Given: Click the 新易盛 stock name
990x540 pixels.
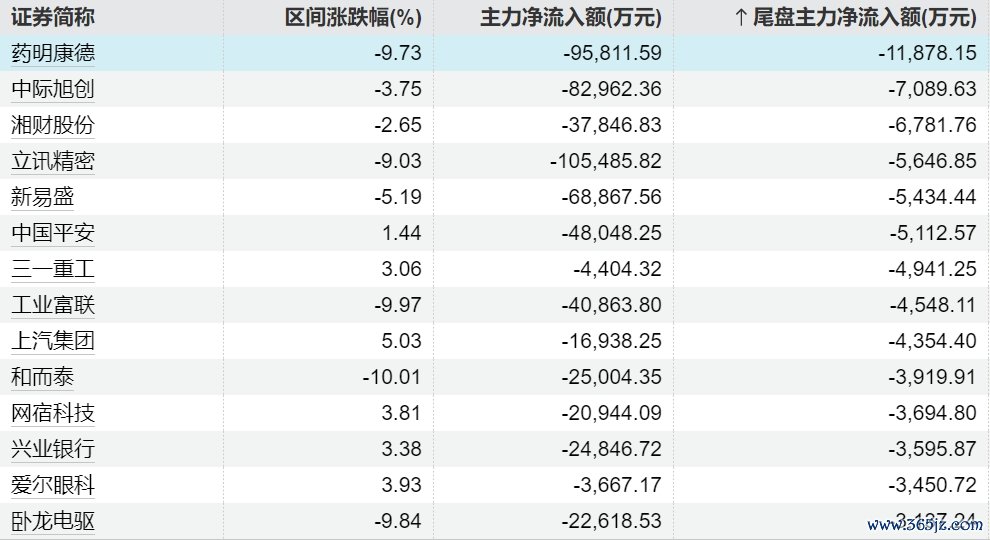Looking at the screenshot, I should click(x=42, y=197).
